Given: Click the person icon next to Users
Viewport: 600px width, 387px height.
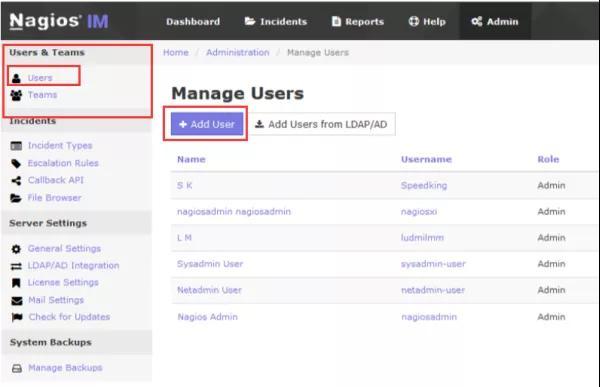Looking at the screenshot, I should (x=16, y=78).
